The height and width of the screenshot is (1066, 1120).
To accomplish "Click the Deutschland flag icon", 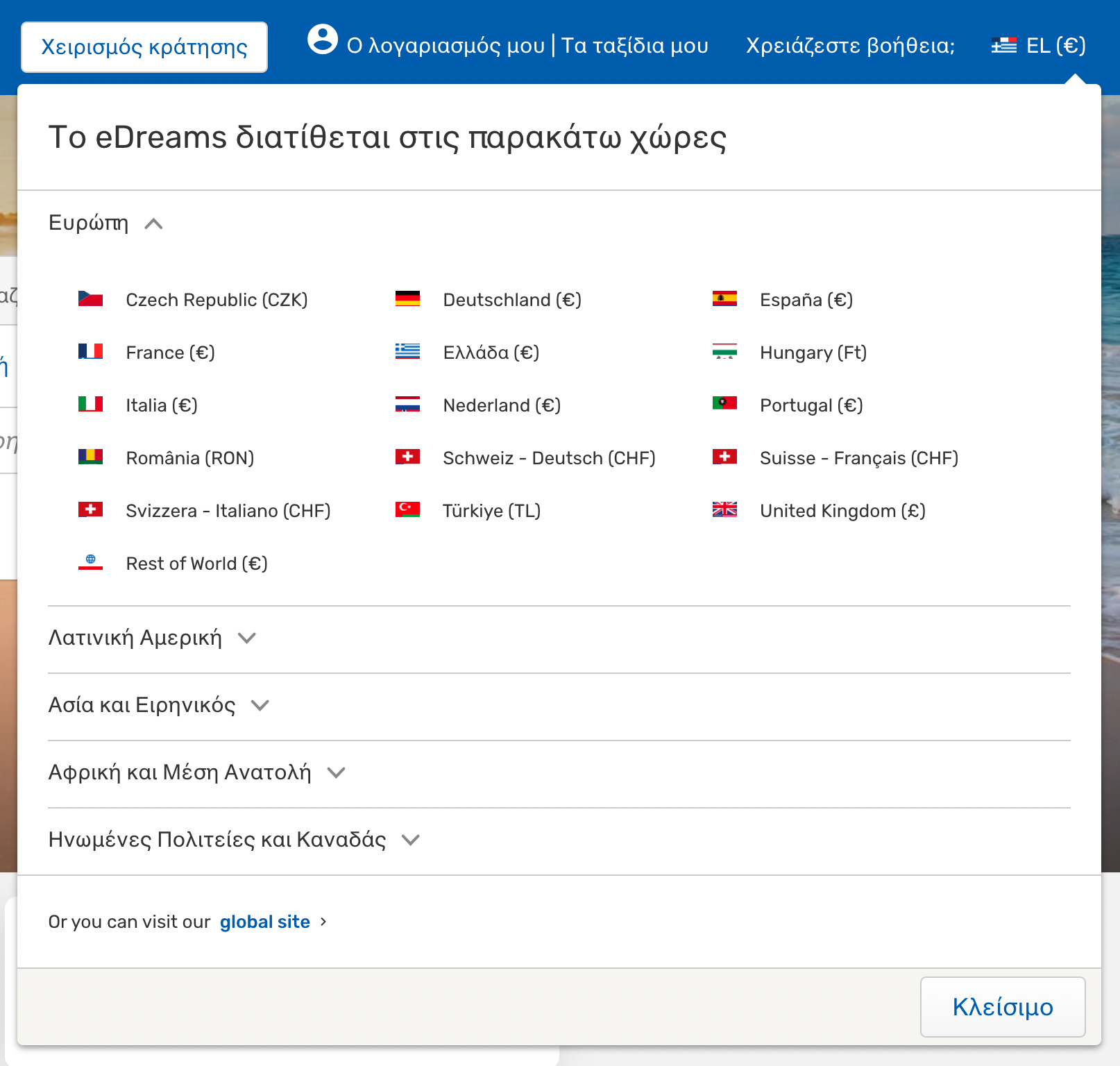I will tap(407, 299).
